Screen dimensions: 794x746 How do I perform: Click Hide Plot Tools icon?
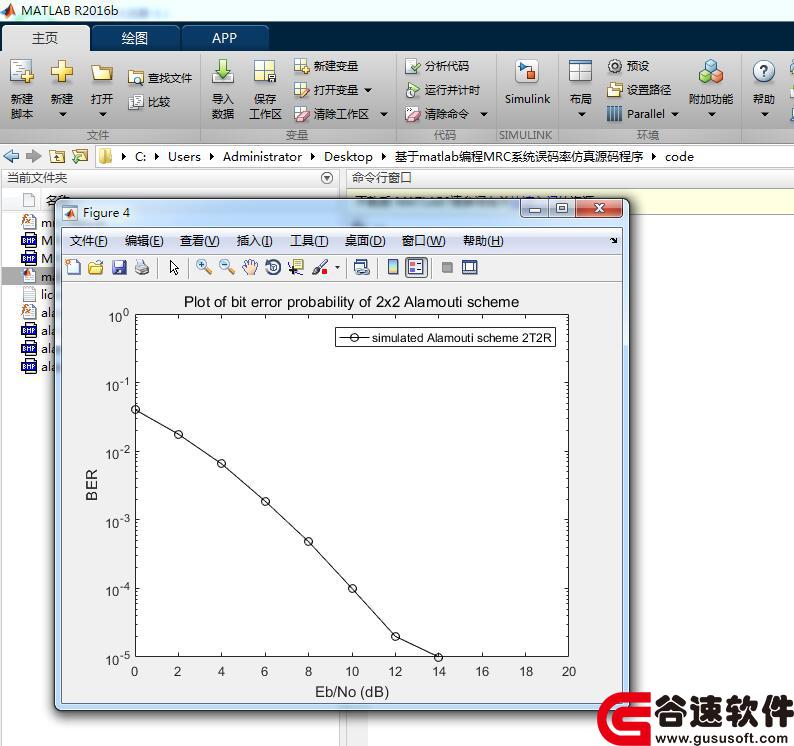[x=447, y=267]
